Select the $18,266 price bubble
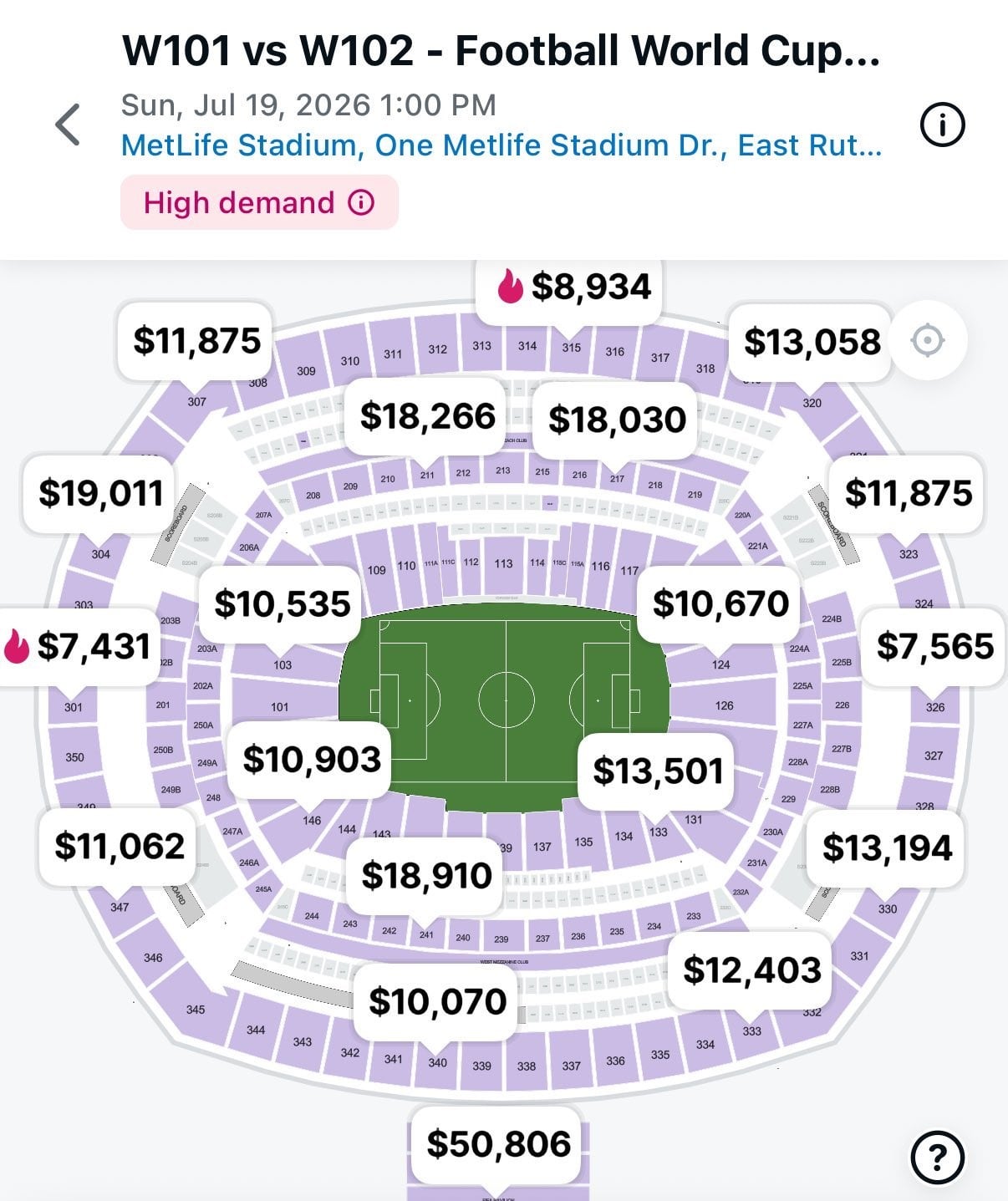The height and width of the screenshot is (1201, 1008). pyautogui.click(x=427, y=416)
